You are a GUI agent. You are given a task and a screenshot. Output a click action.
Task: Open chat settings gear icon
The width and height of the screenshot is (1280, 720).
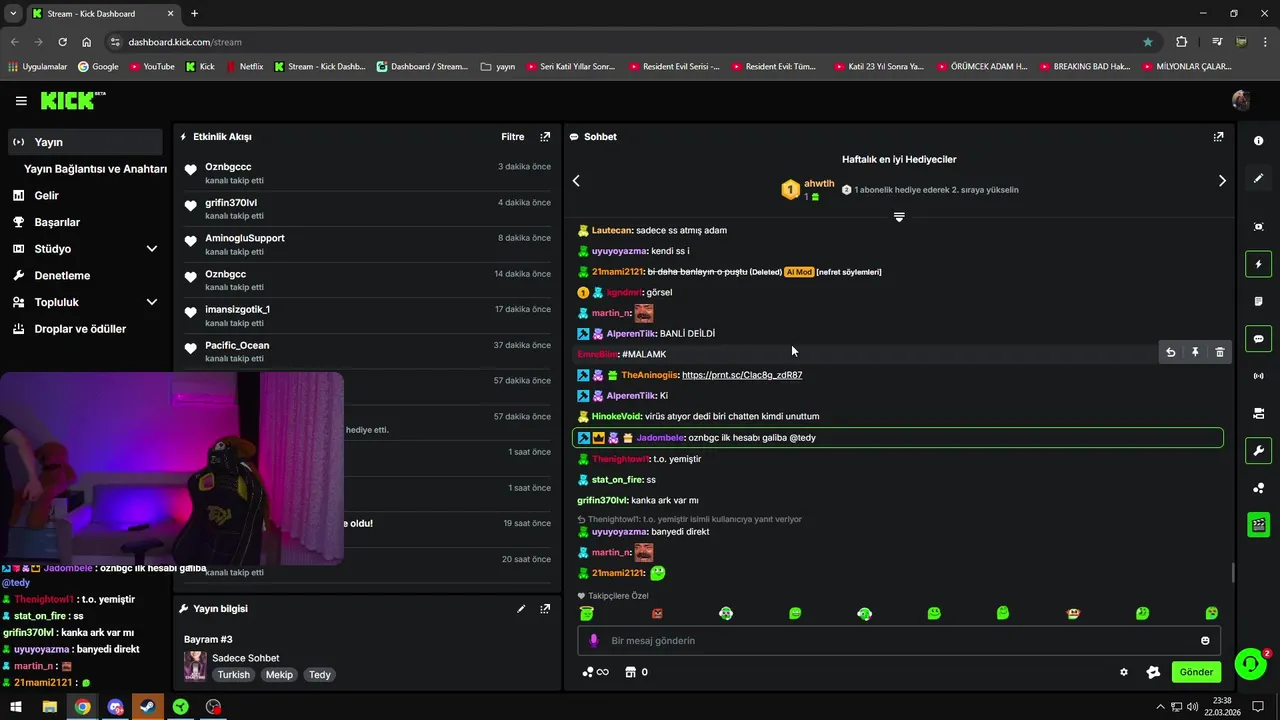pyautogui.click(x=1124, y=672)
